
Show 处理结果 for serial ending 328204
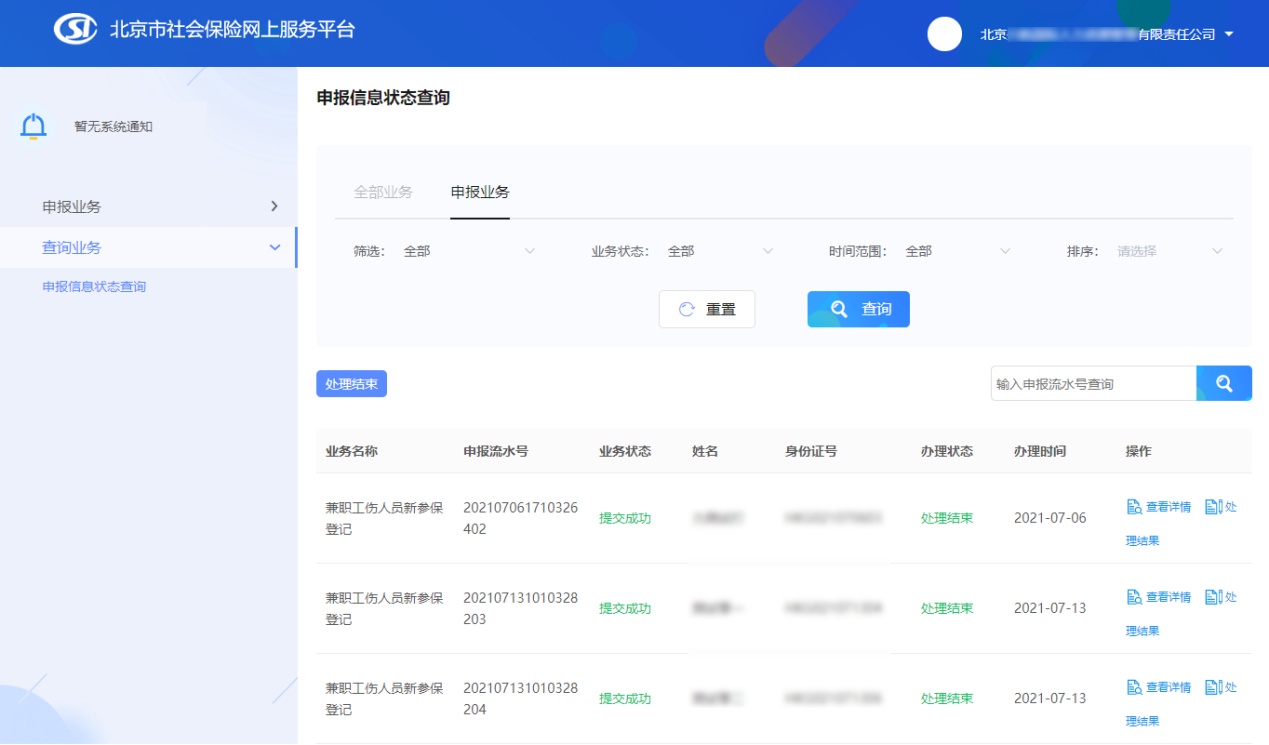(1220, 687)
